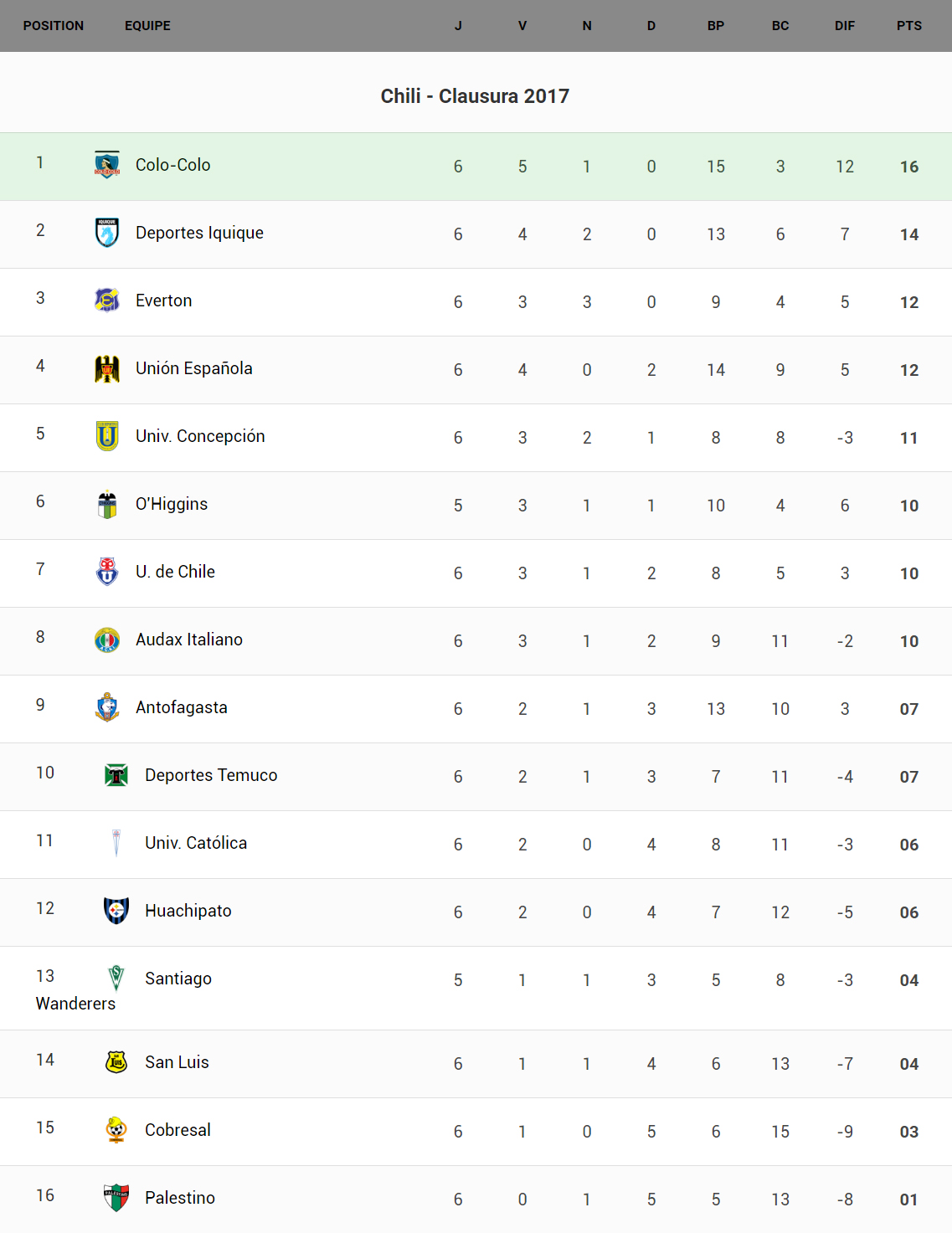Click the DIF column header
Image resolution: width=952 pixels, height=1233 pixels.
[x=845, y=26]
